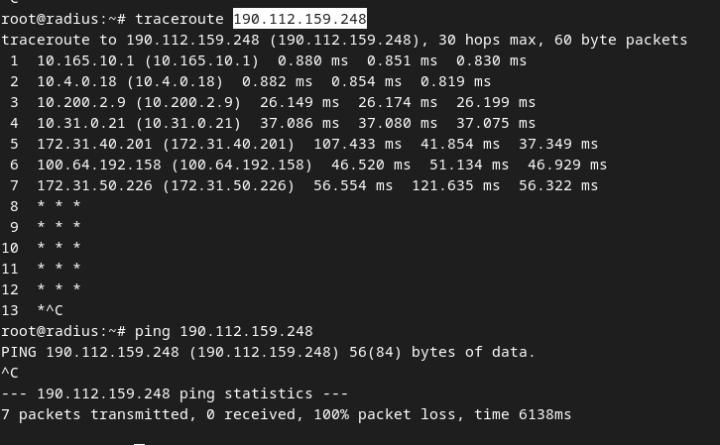Click the 121.635 ms latency value

point(456,186)
